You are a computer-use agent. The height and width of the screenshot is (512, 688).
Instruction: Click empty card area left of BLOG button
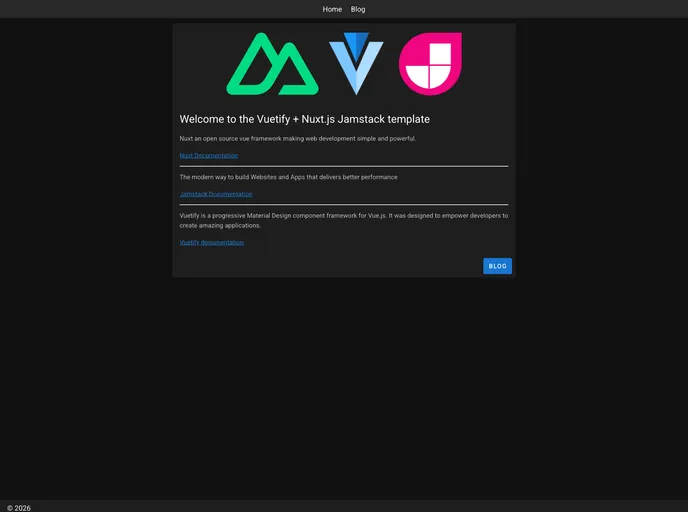330,266
